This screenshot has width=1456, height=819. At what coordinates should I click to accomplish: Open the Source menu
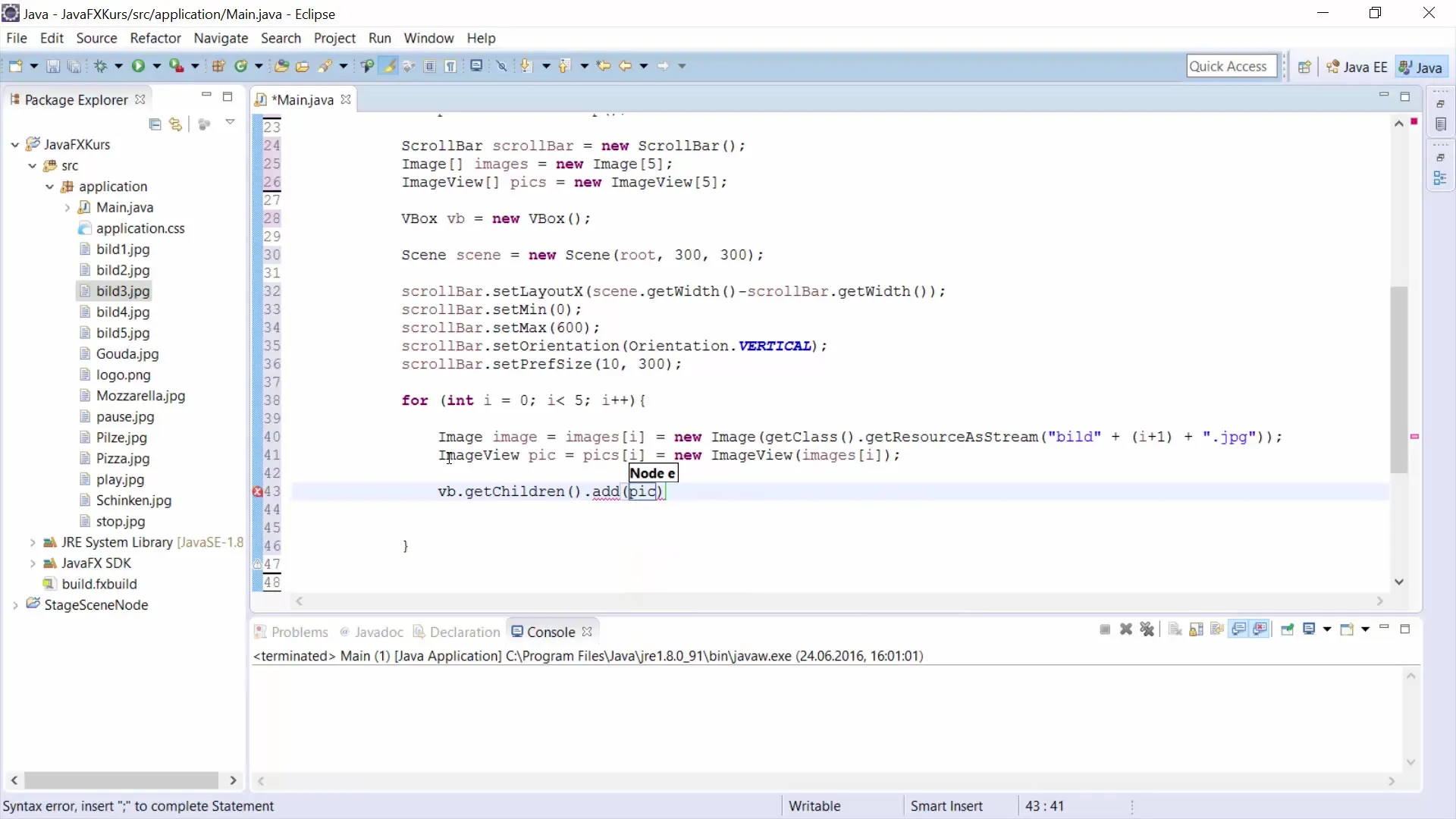coord(96,38)
